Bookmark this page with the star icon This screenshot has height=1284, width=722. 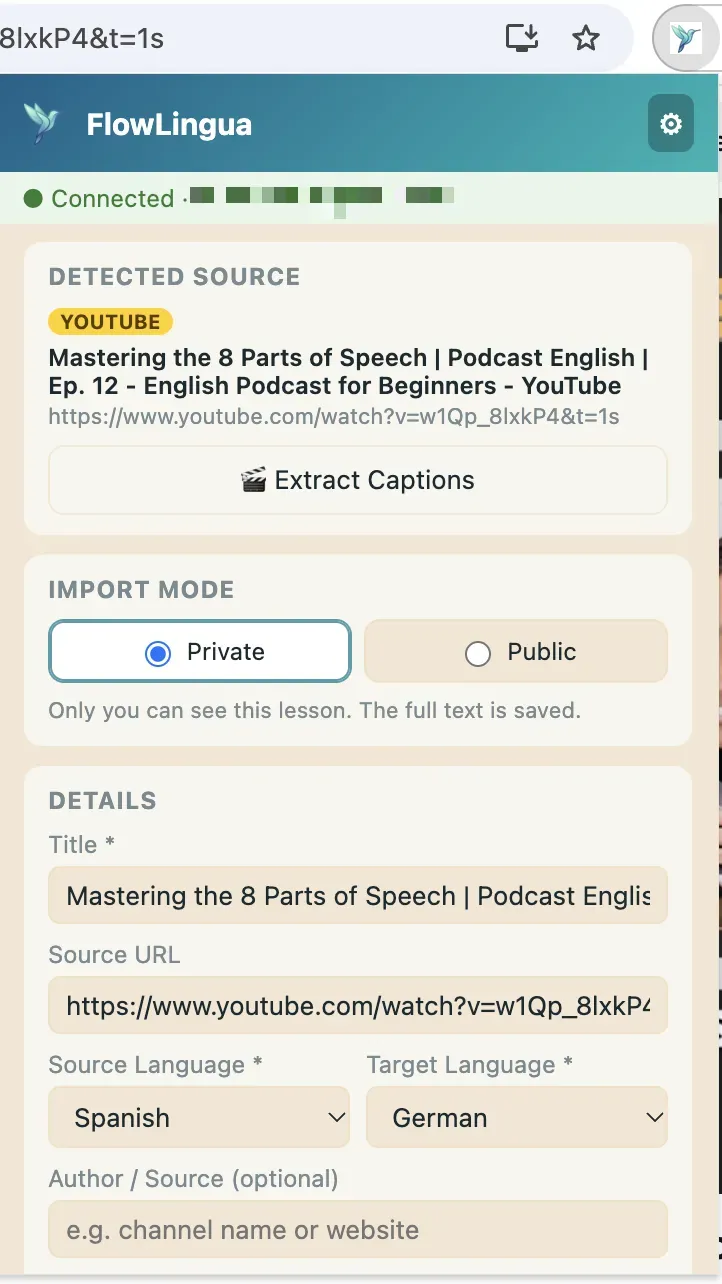tap(585, 39)
